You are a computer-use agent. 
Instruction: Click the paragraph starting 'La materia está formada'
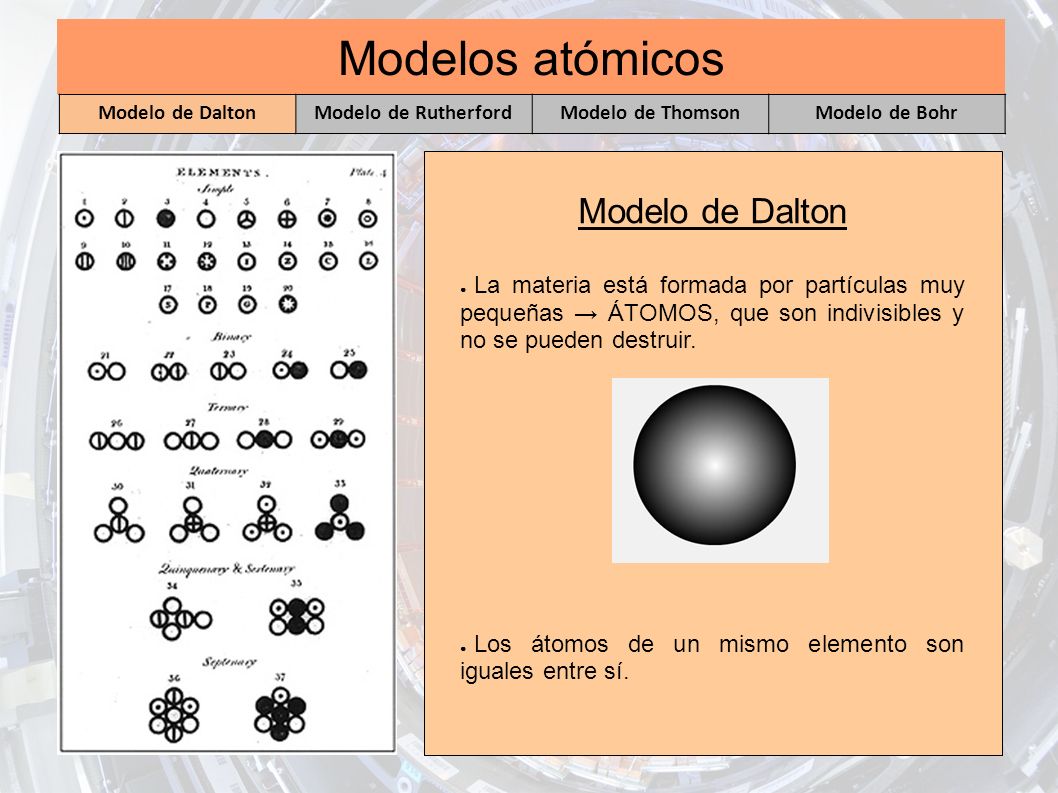[x=712, y=312]
